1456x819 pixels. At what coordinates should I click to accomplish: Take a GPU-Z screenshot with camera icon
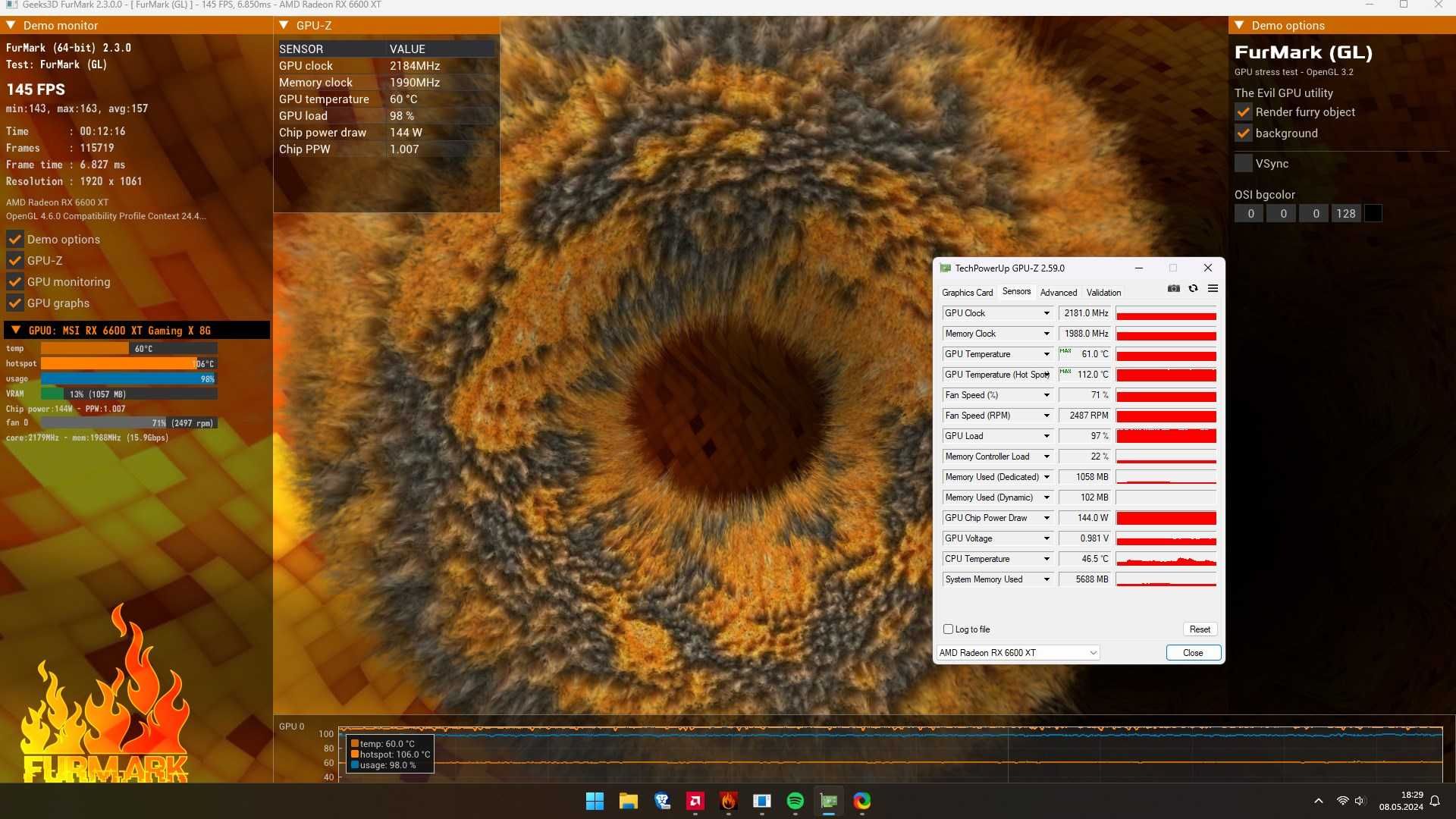(x=1173, y=288)
